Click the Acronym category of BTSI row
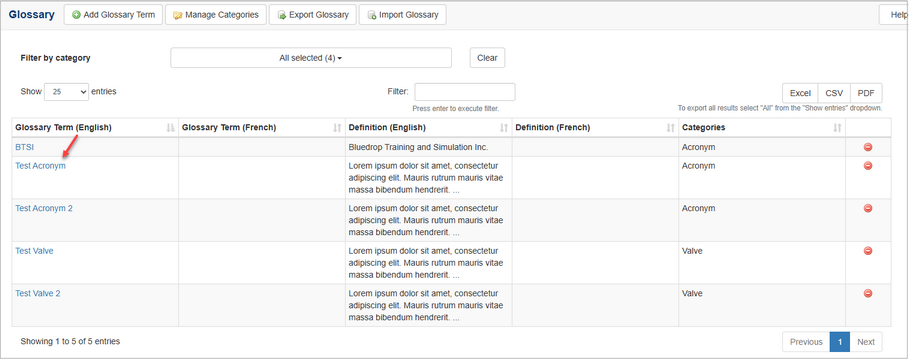 pyautogui.click(x=699, y=147)
